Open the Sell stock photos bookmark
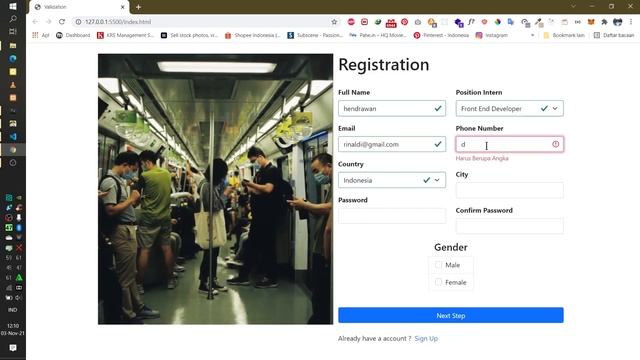The height and width of the screenshot is (360, 640). [x=189, y=35]
